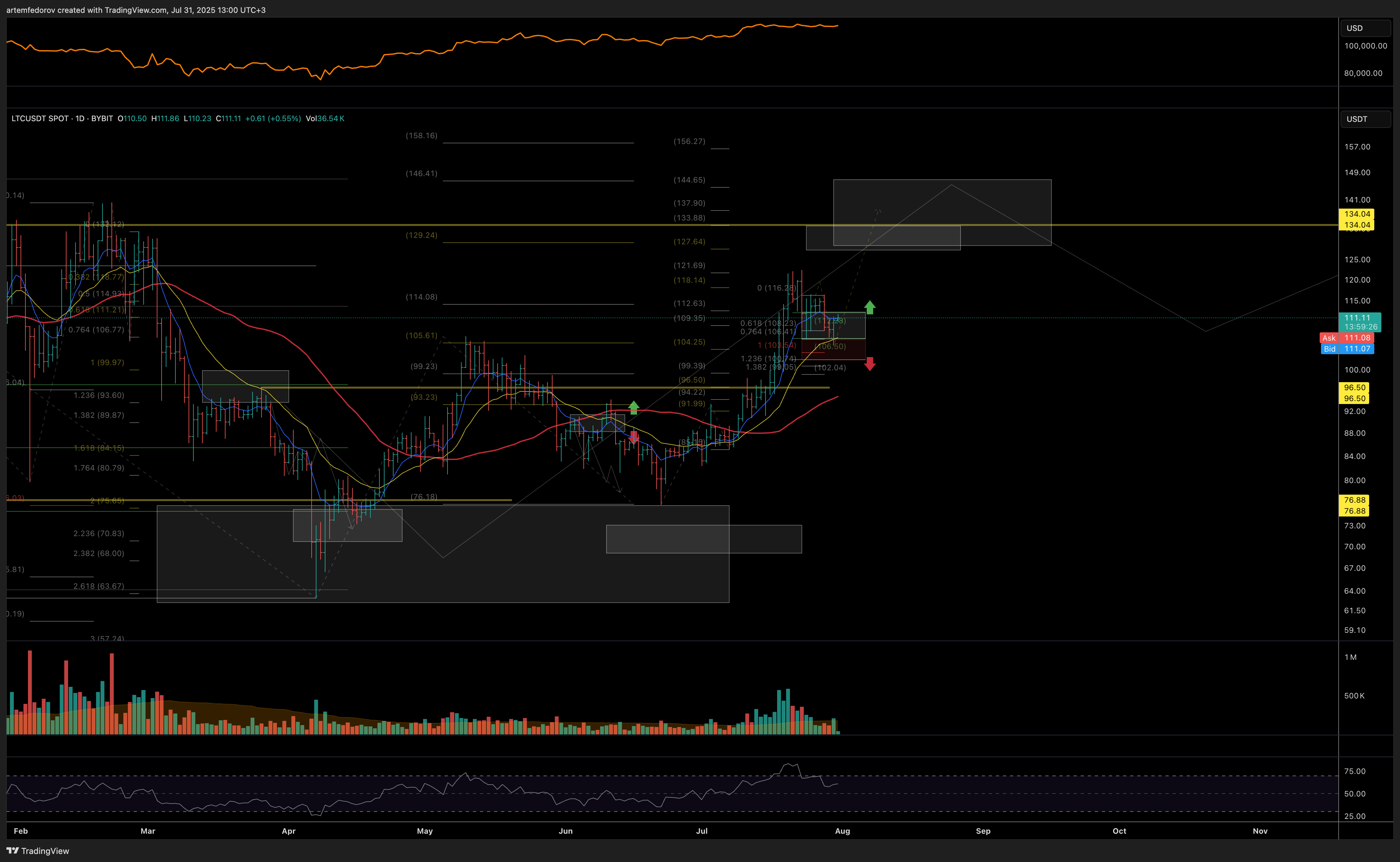Click the (129.24) fib level label

422,235
